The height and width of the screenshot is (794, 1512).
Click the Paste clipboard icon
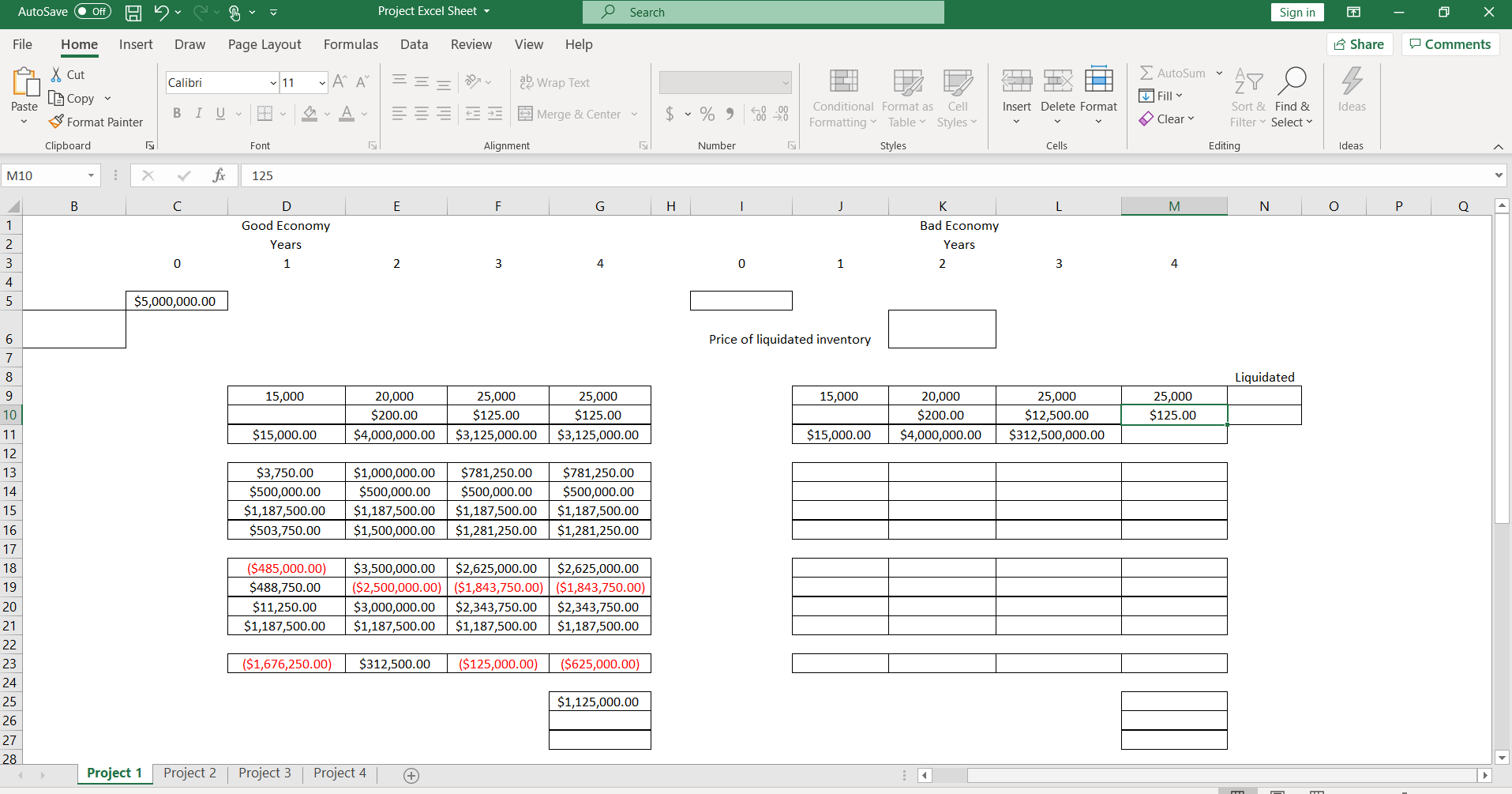24,83
